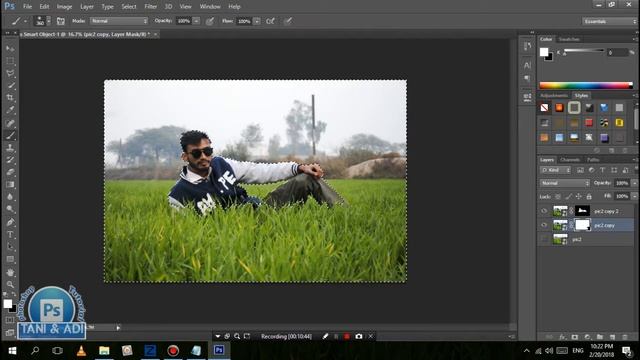640x360 pixels.
Task: Select the Lasso tool
Action: (10, 73)
